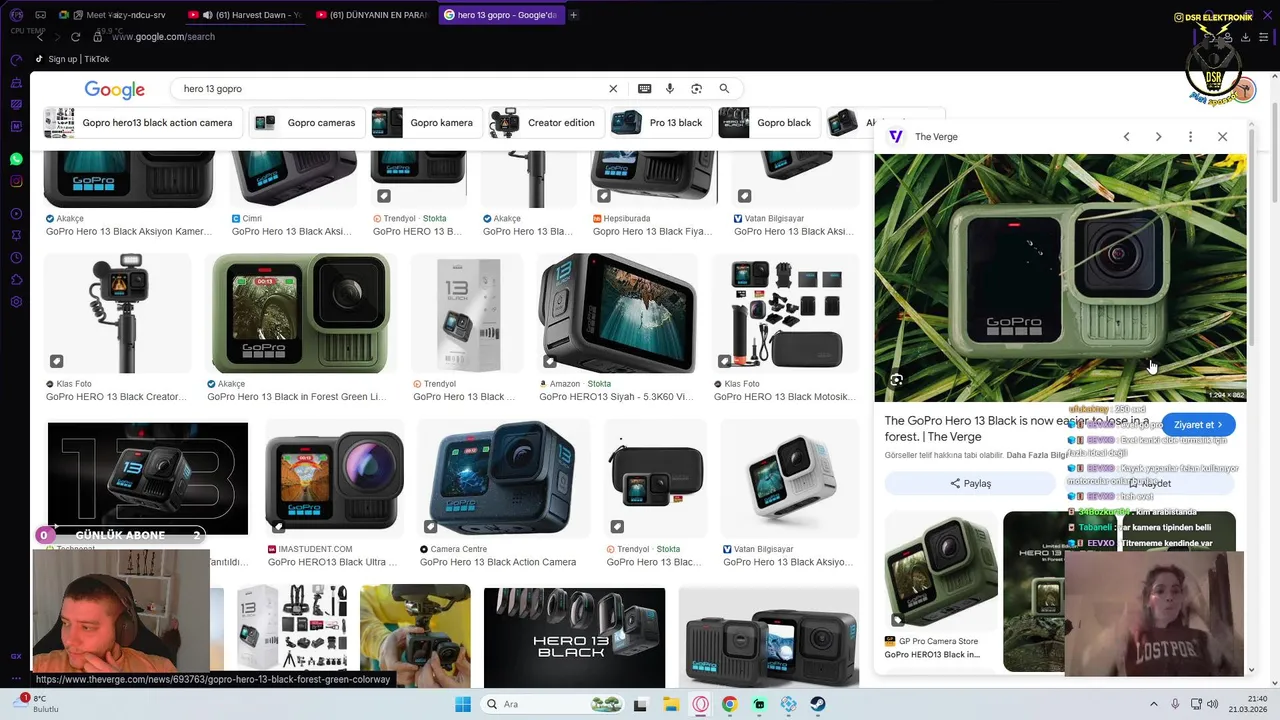1280x720 pixels.
Task: Open the HERO 13 BLACK lens lineup thumbnail
Action: coord(574,638)
